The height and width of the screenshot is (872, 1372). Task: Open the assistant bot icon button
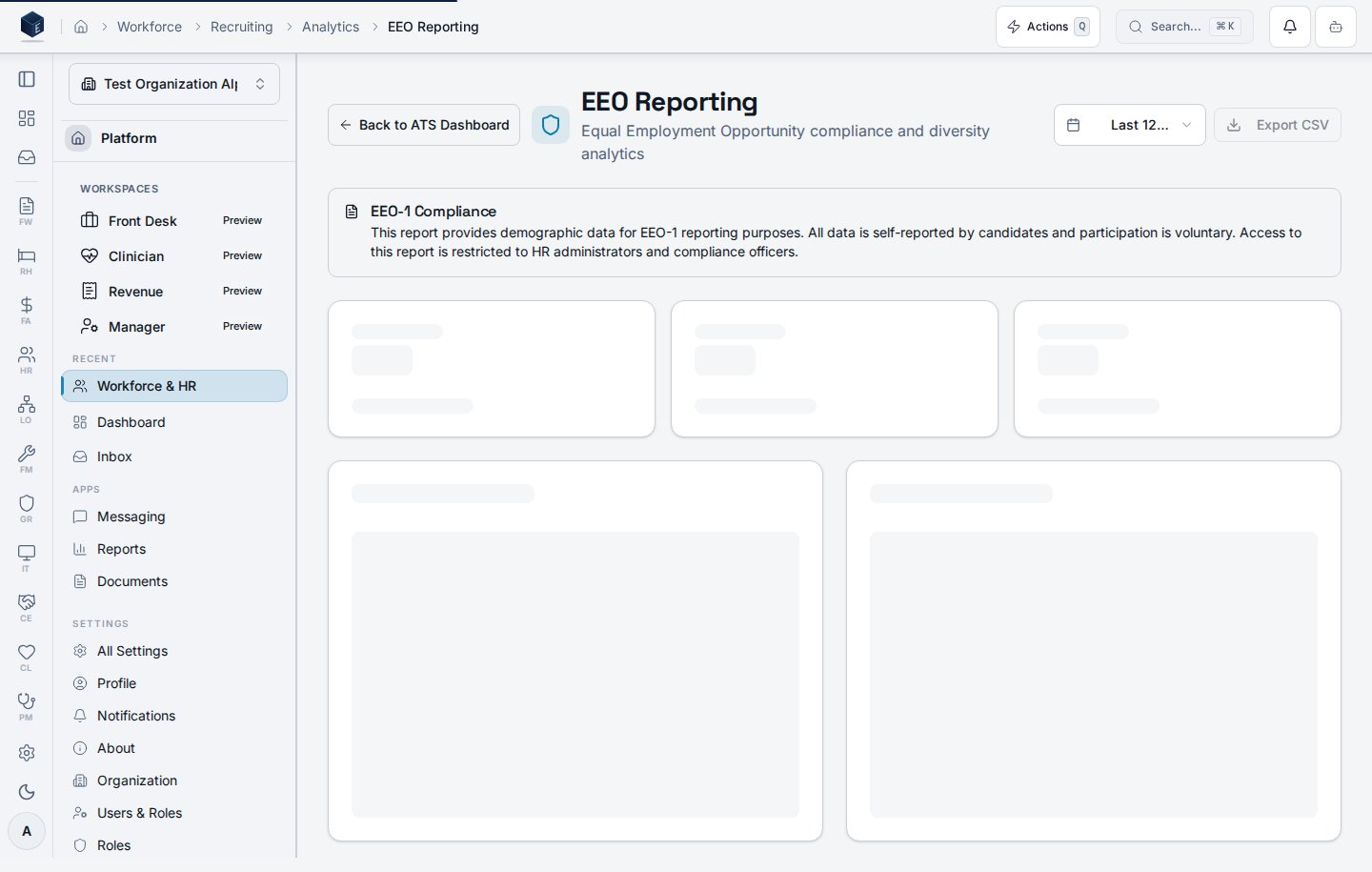point(1336,27)
